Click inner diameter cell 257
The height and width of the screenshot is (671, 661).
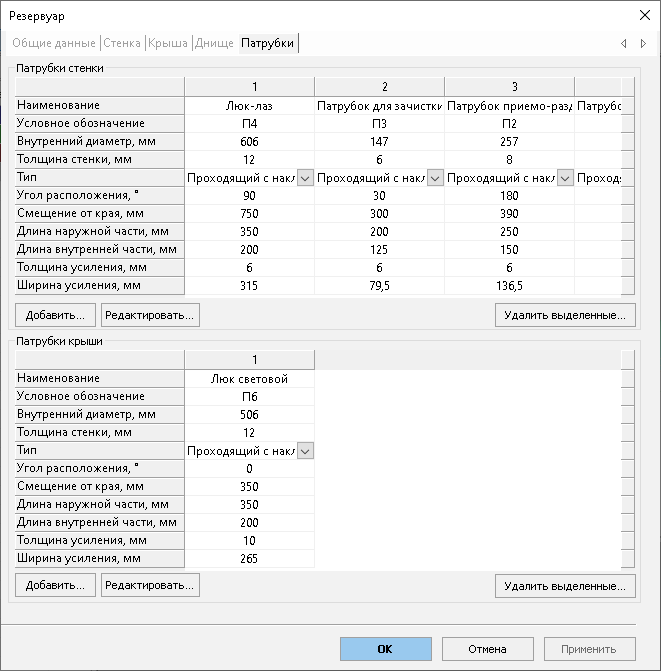coord(510,142)
